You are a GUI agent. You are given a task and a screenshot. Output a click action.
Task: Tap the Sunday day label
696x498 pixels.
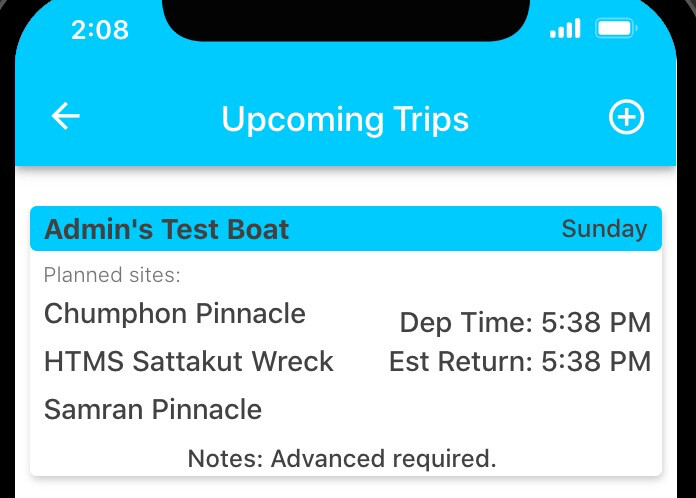click(604, 229)
